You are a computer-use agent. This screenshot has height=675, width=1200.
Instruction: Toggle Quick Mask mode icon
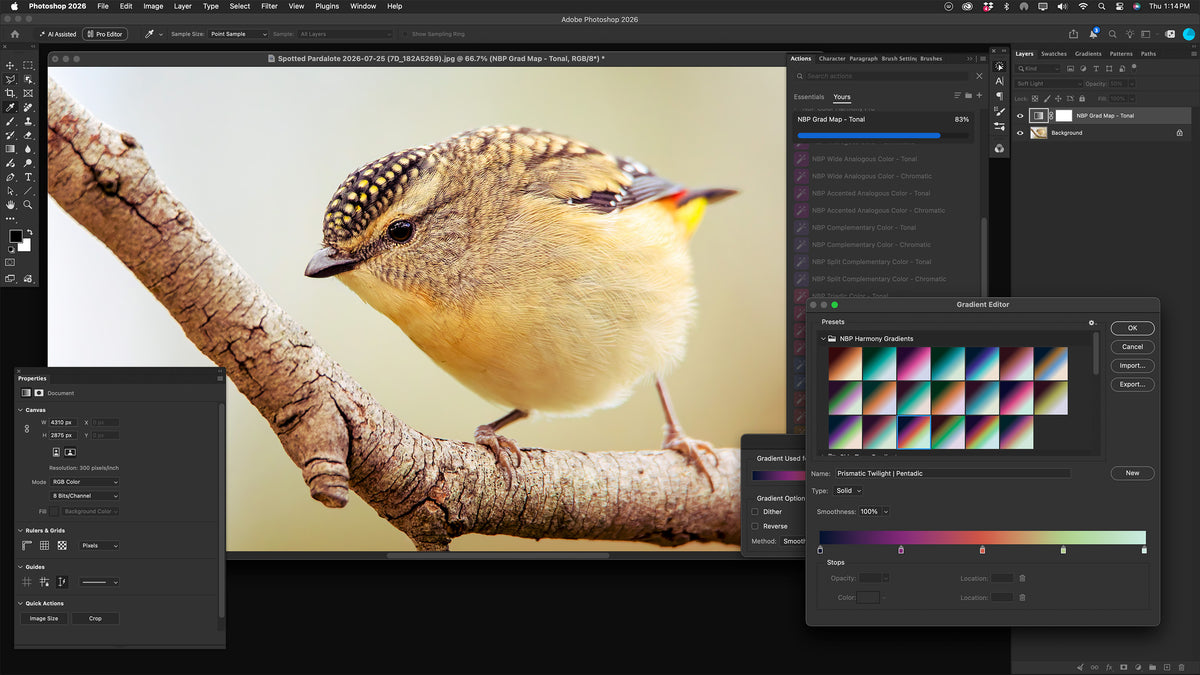coord(11,262)
